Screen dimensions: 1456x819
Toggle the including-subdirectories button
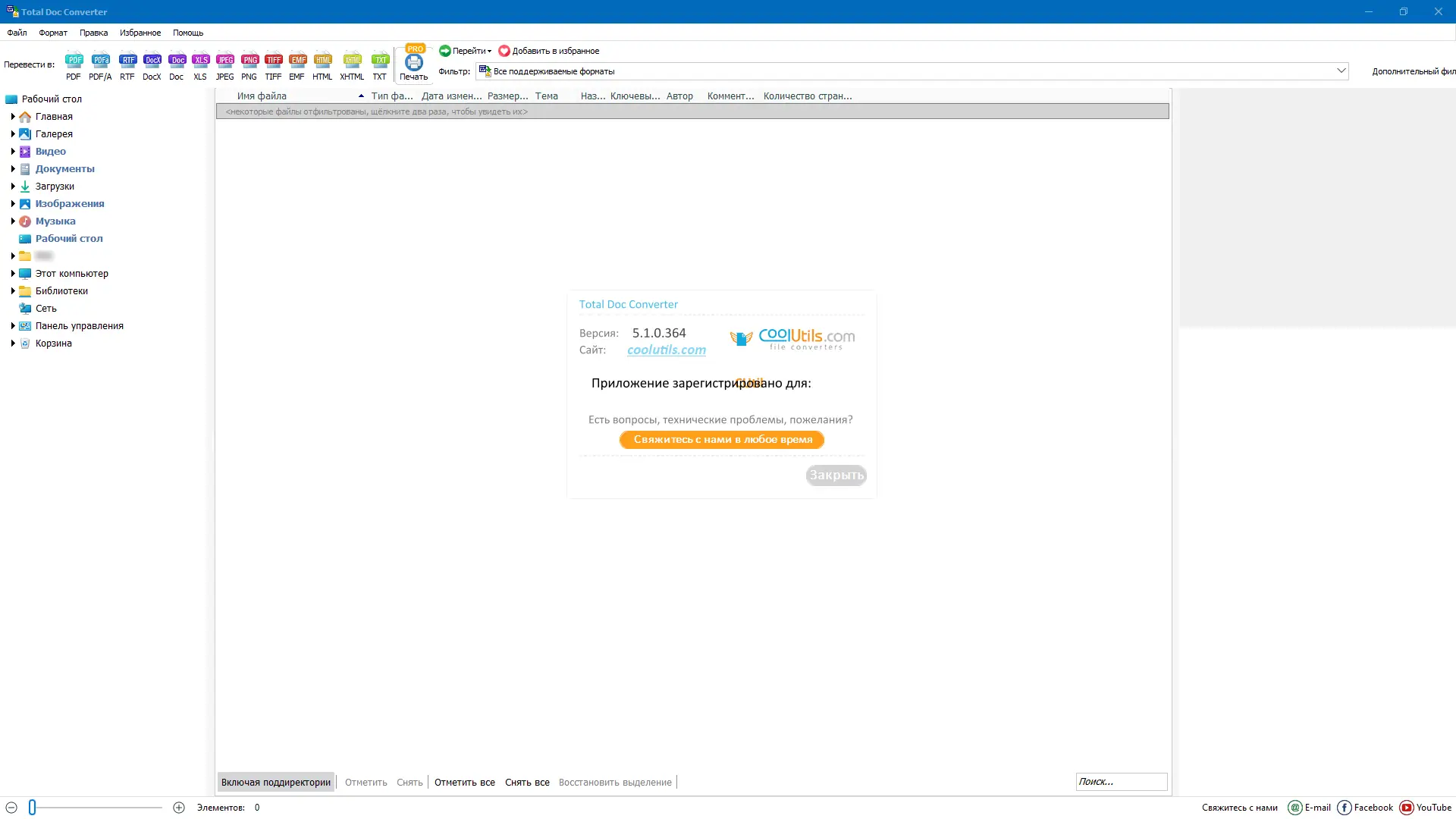tap(276, 782)
